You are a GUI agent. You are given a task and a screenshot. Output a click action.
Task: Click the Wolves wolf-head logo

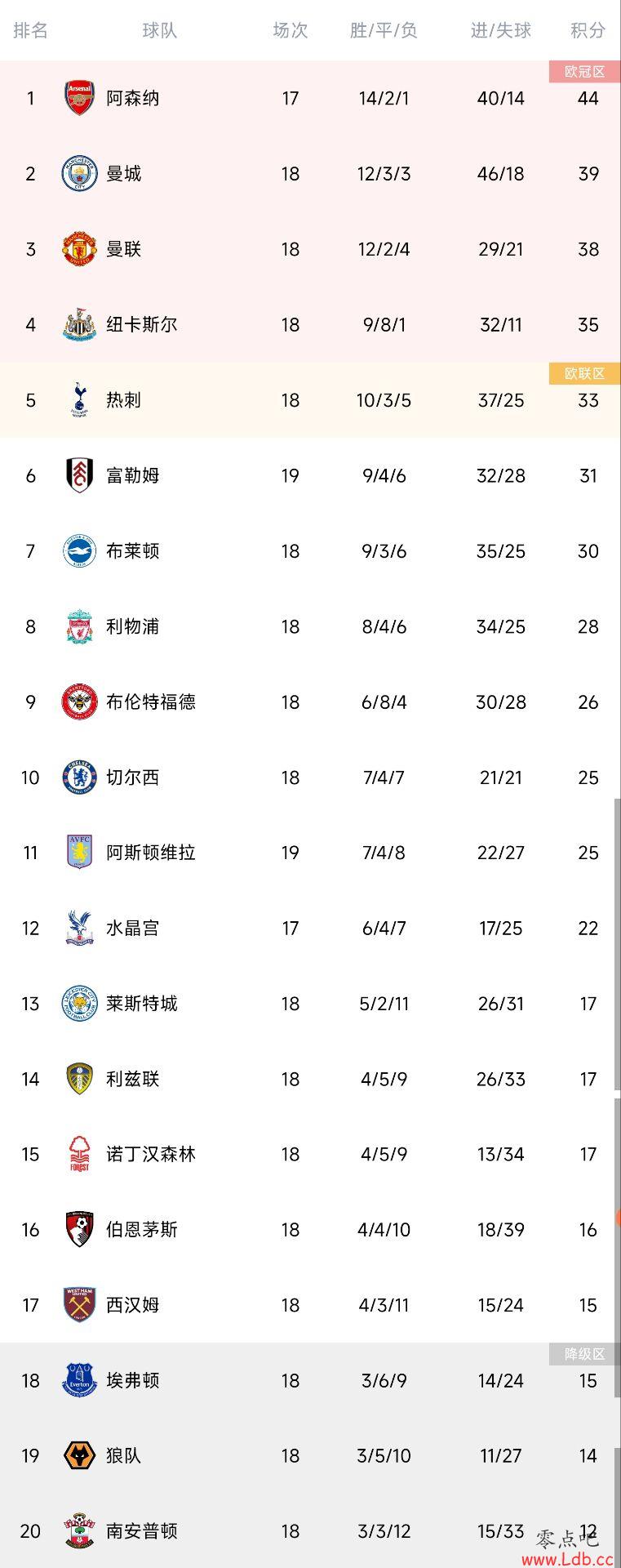point(79,1455)
